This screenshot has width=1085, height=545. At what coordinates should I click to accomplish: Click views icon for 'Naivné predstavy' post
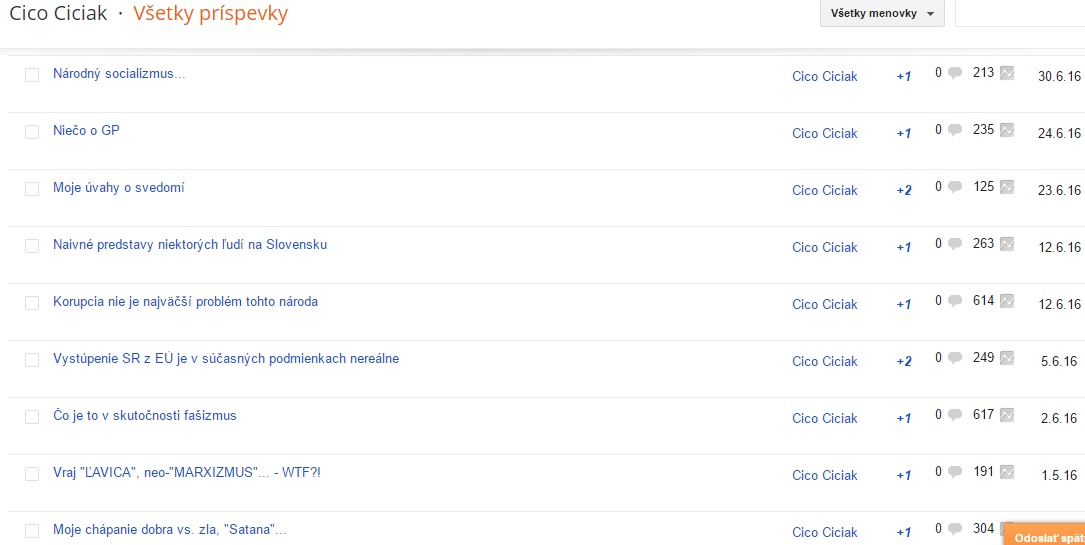[1007, 244]
